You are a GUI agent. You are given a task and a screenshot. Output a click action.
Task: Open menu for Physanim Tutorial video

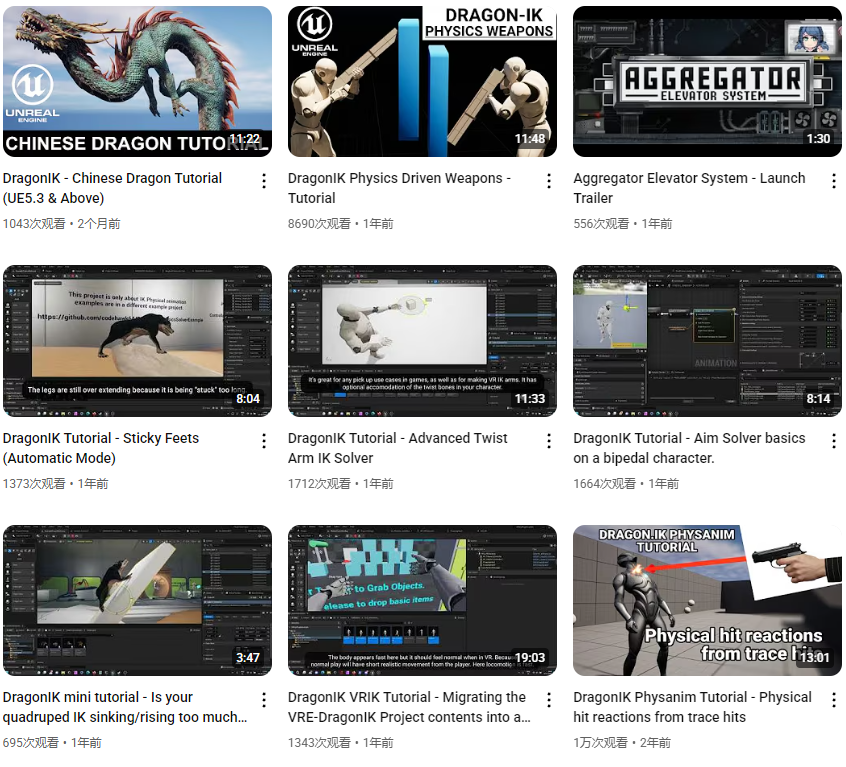(834, 700)
